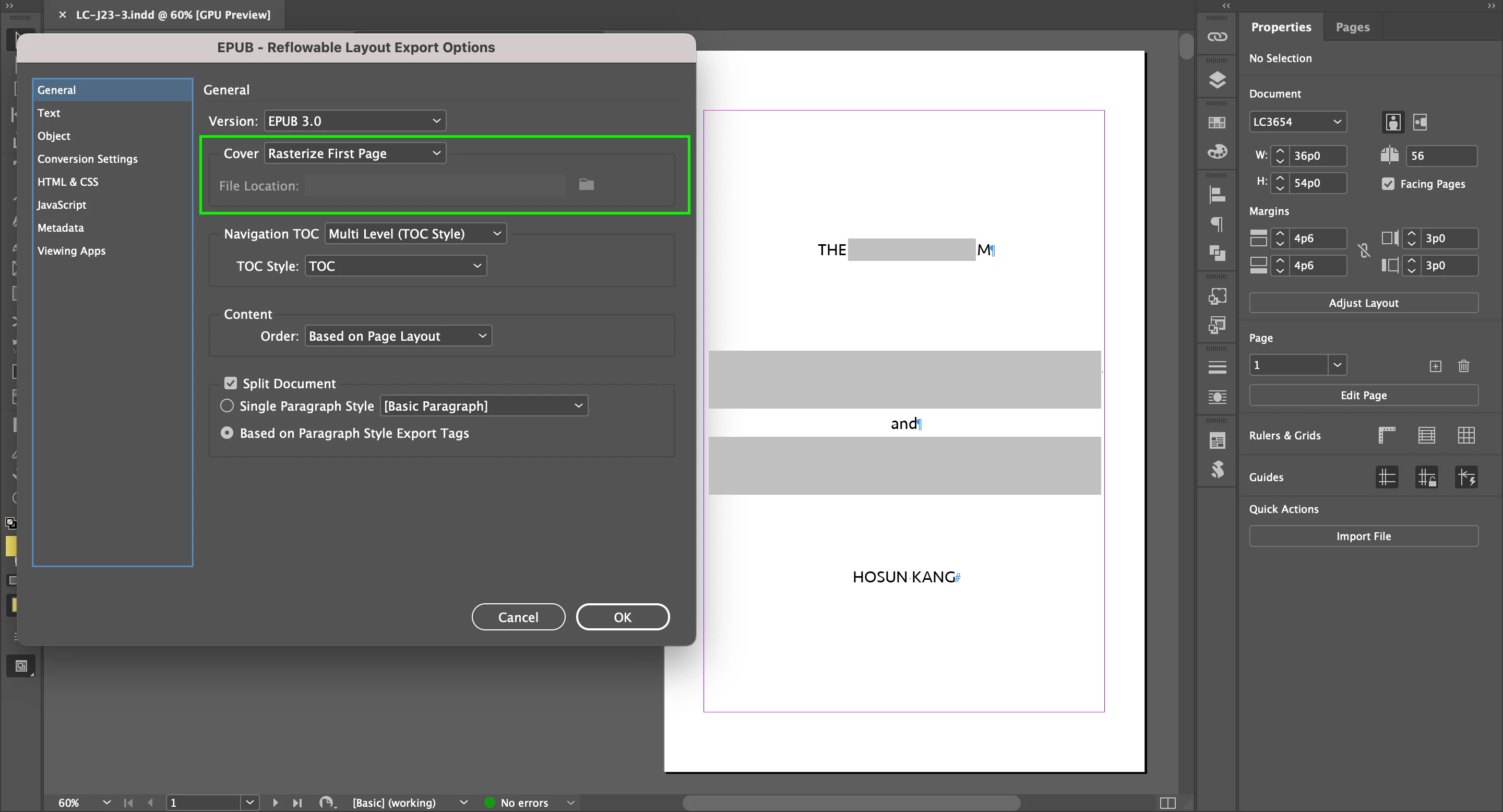Viewport: 1503px width, 812px height.
Task: Open the Swatches palette icon
Action: click(1216, 123)
